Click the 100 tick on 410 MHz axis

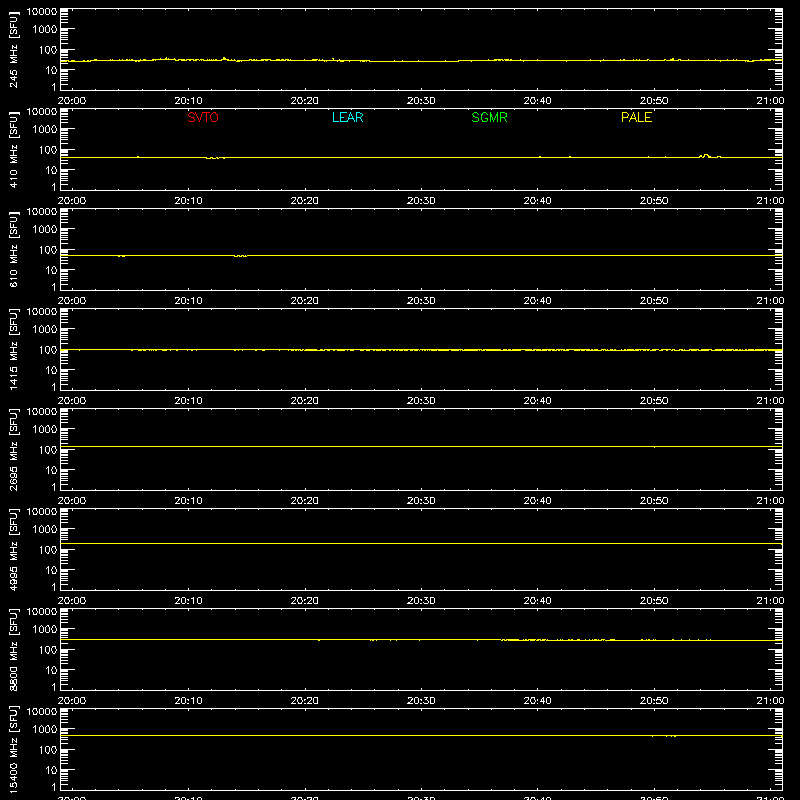pyautogui.click(x=49, y=150)
